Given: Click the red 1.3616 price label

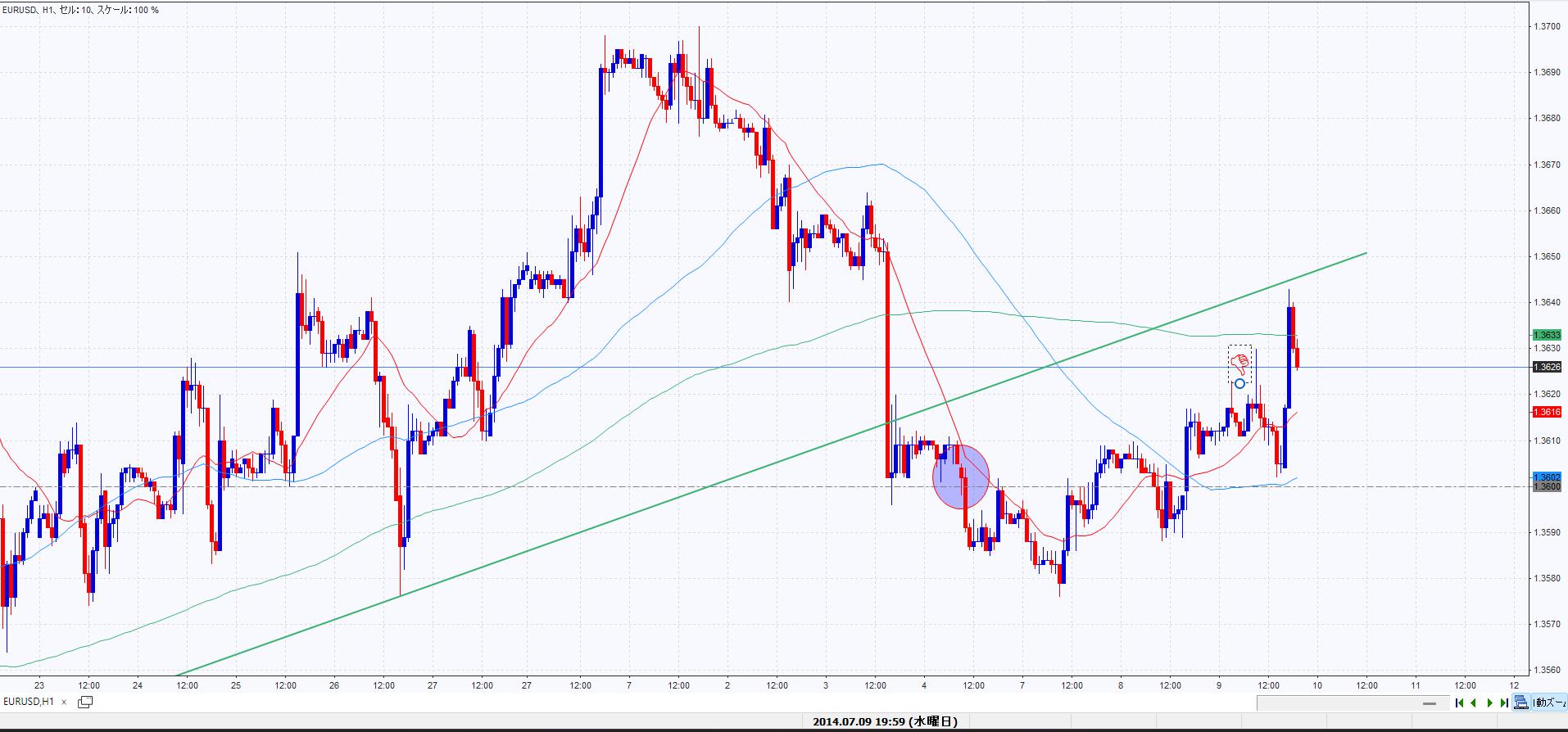Looking at the screenshot, I should [1547, 413].
